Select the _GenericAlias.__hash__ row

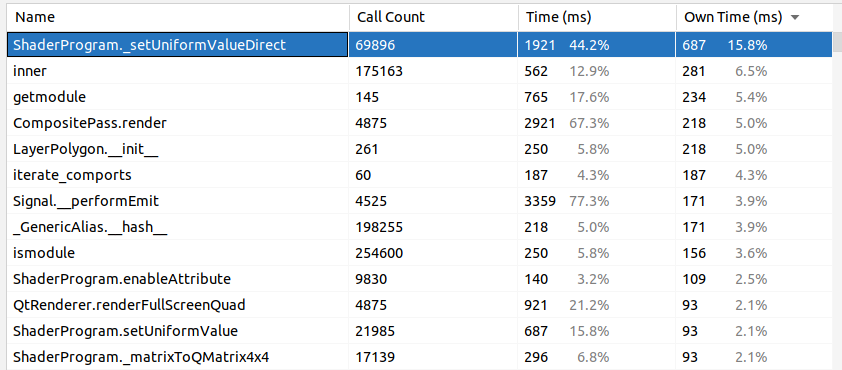[x=419, y=227]
